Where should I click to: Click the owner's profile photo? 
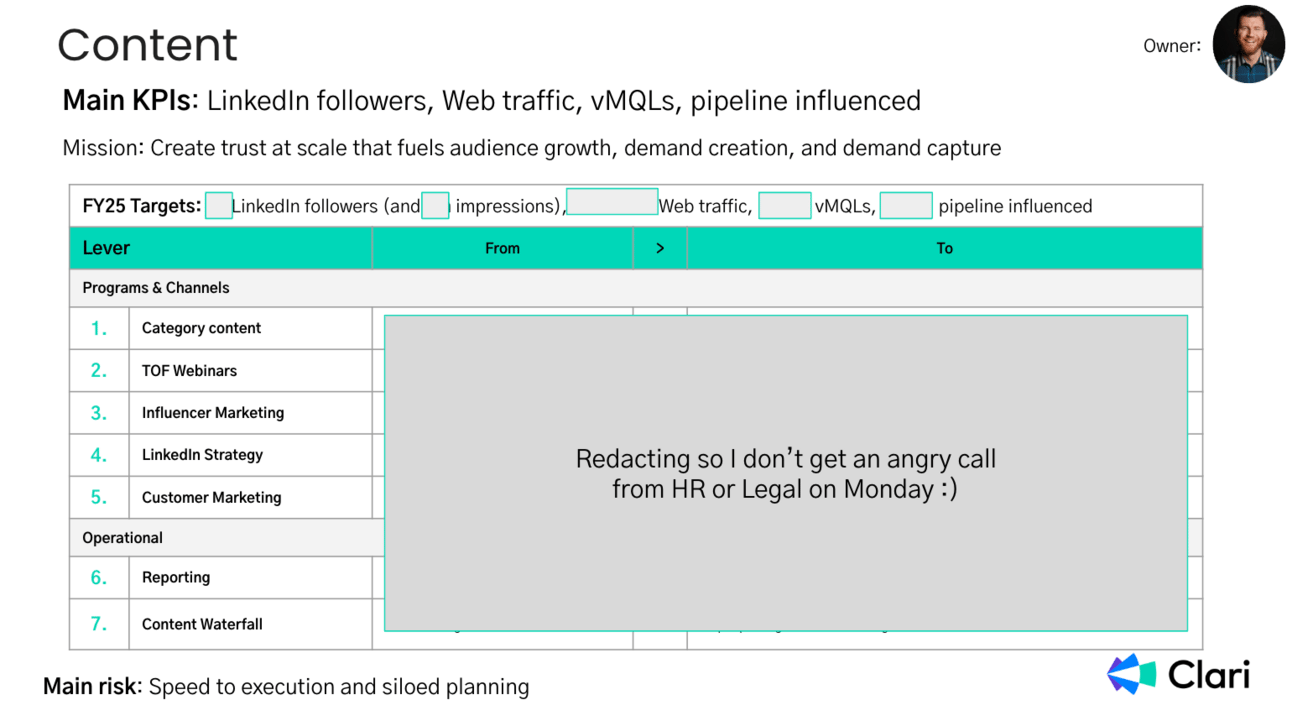click(1248, 45)
